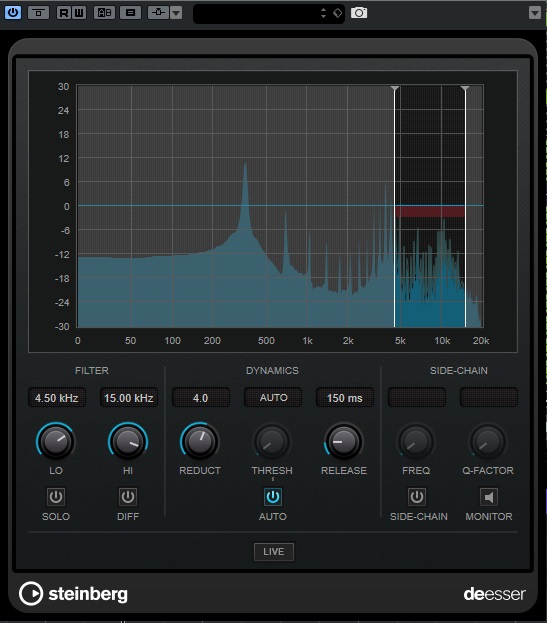Screen dimensions: 547x623
Task: Toggle the MONITOR speaker icon
Action: click(x=489, y=497)
